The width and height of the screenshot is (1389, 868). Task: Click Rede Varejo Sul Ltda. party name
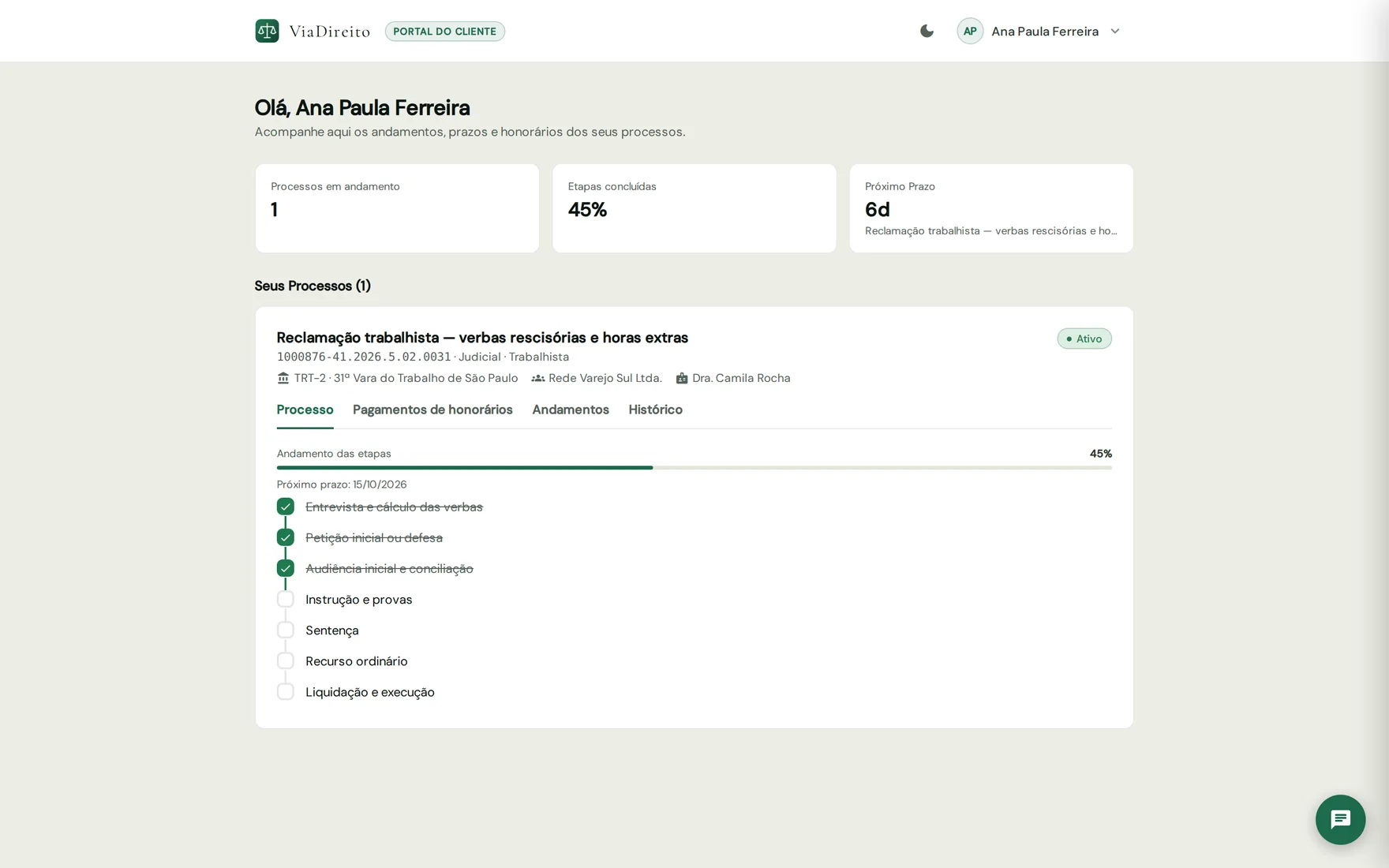[x=605, y=378]
